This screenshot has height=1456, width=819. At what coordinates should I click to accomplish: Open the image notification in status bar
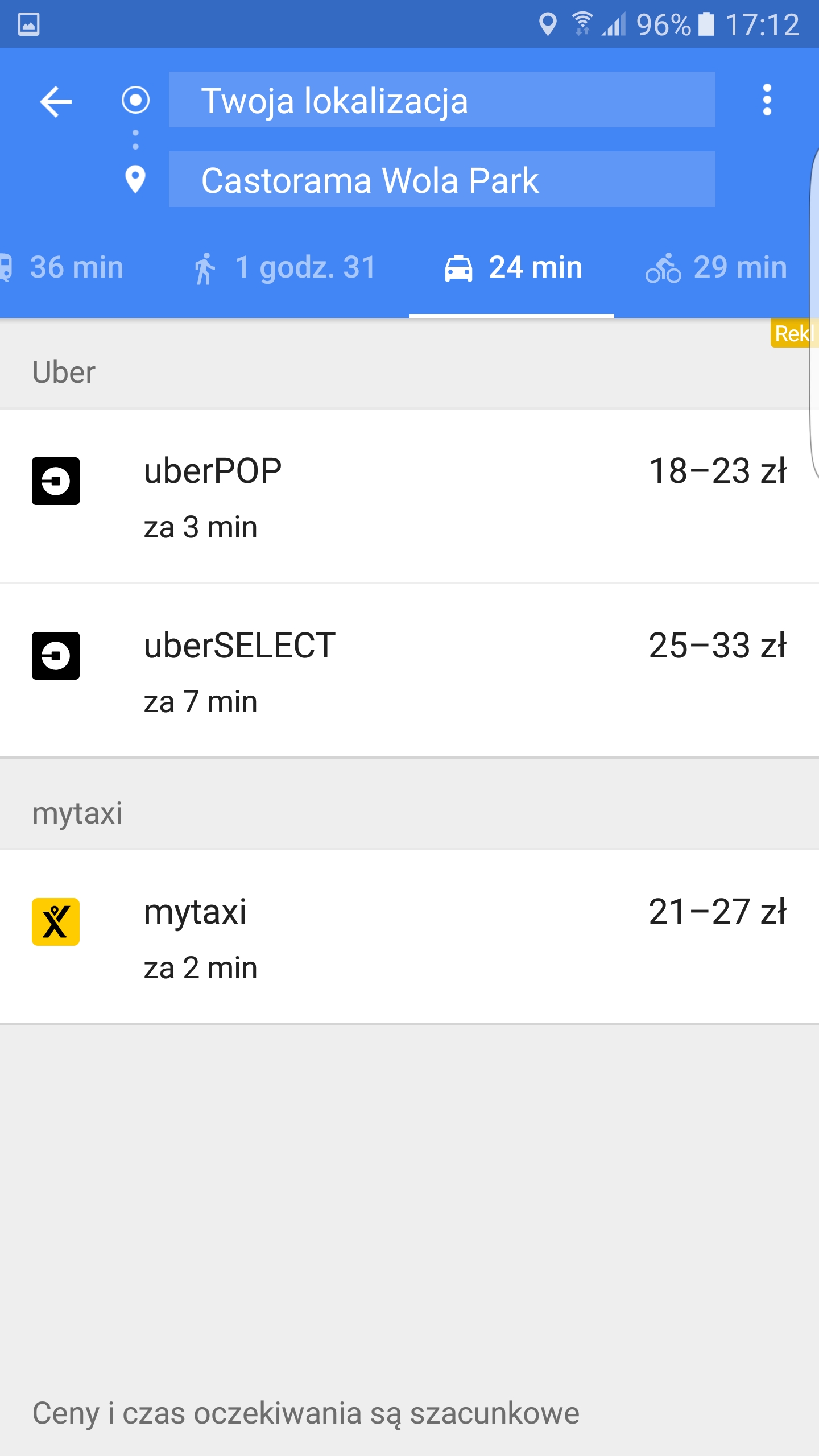click(28, 24)
